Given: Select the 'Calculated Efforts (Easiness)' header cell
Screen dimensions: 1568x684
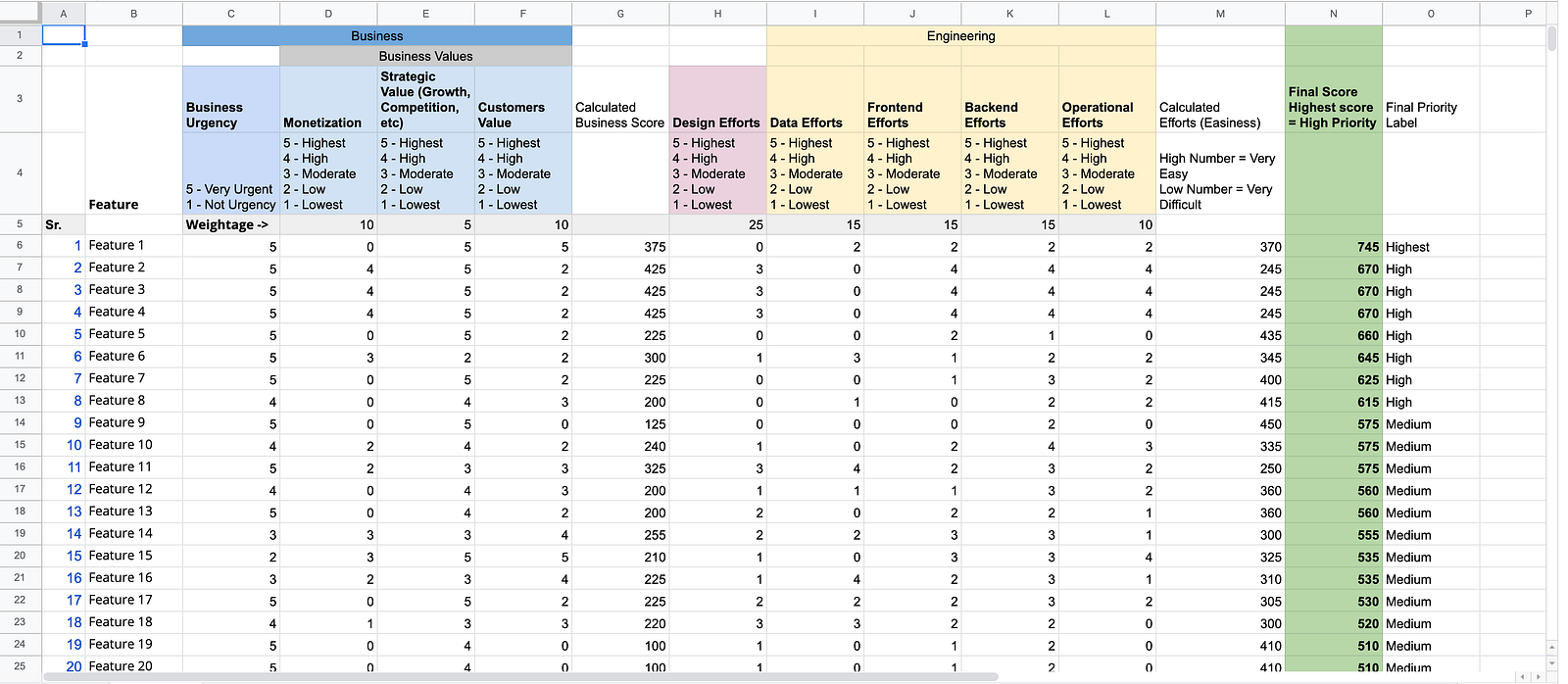Looking at the screenshot, I should (1220, 99).
